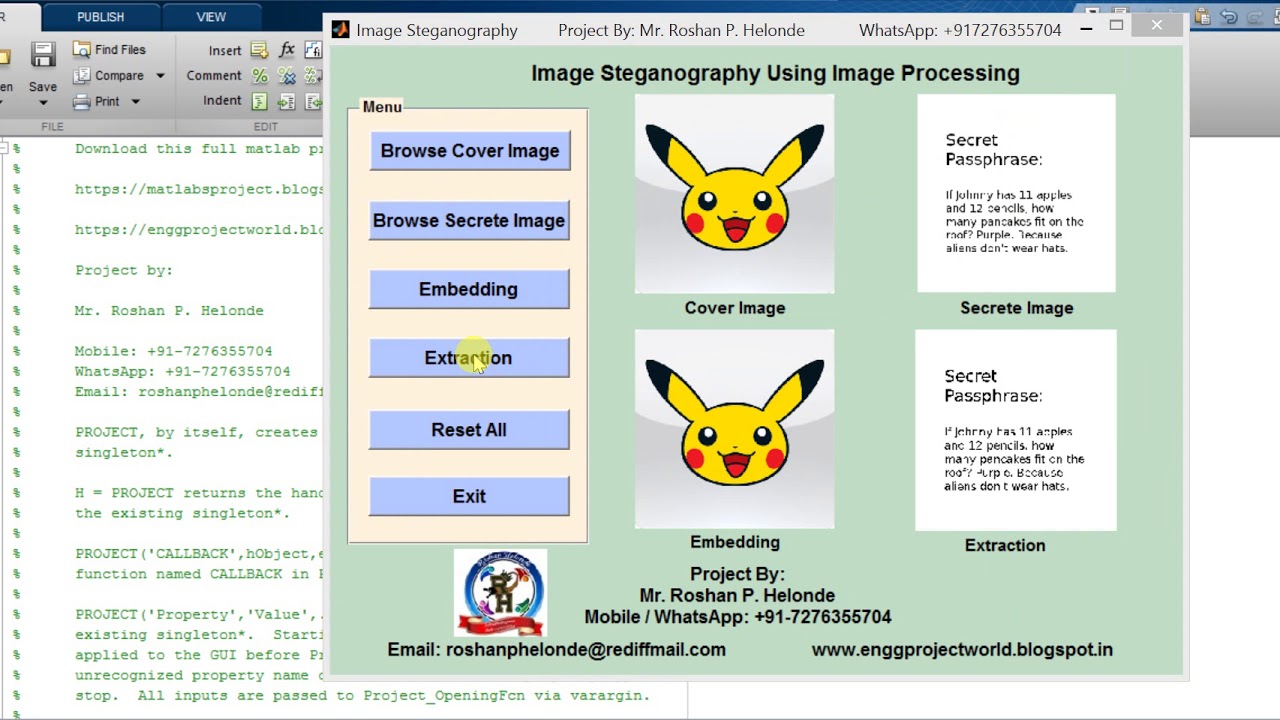Click the Insert section icon
1280x720 pixels.
tap(259, 50)
